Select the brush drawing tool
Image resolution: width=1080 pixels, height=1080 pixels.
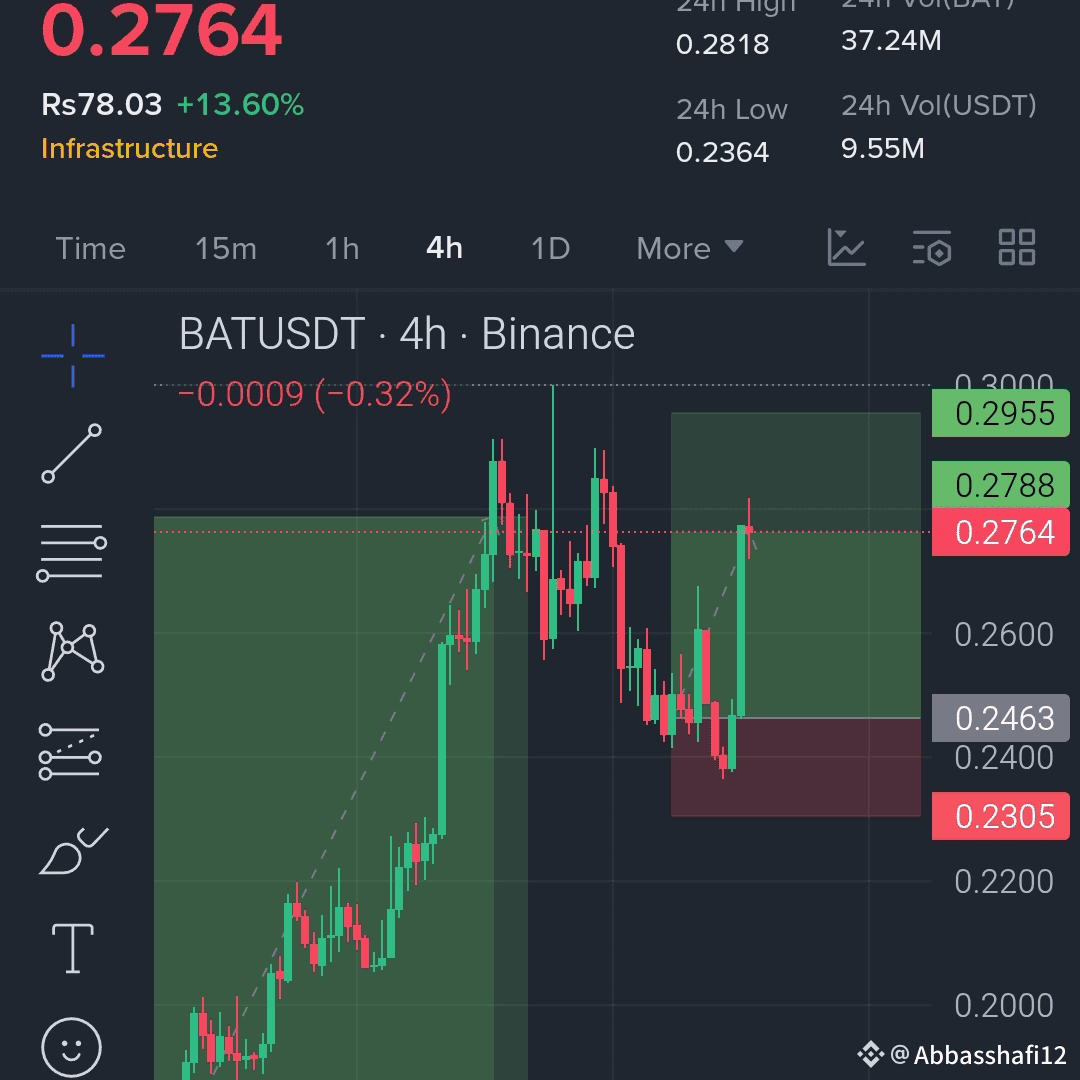73,851
